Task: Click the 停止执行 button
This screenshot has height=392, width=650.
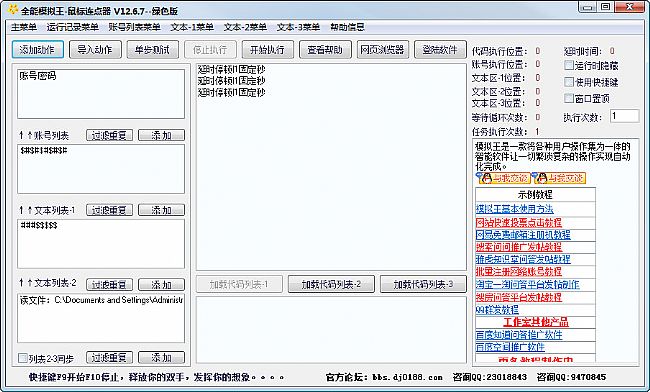Action: point(210,50)
